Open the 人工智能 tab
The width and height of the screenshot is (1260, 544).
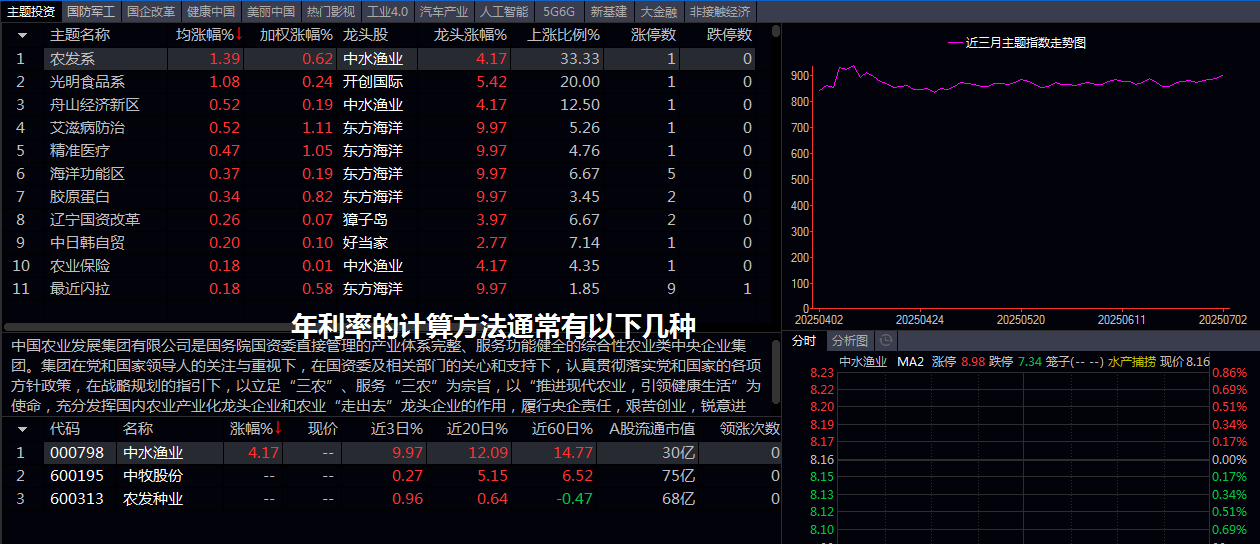tap(504, 12)
